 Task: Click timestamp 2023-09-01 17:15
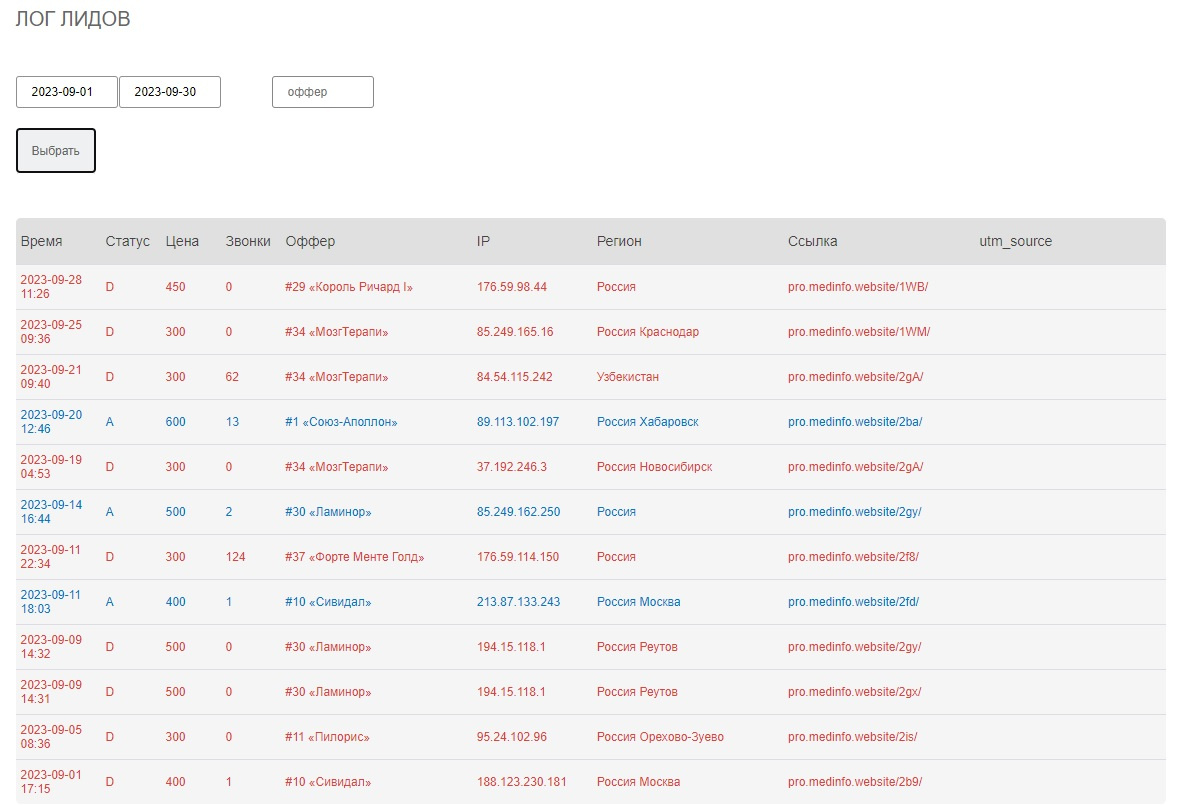tap(51, 782)
